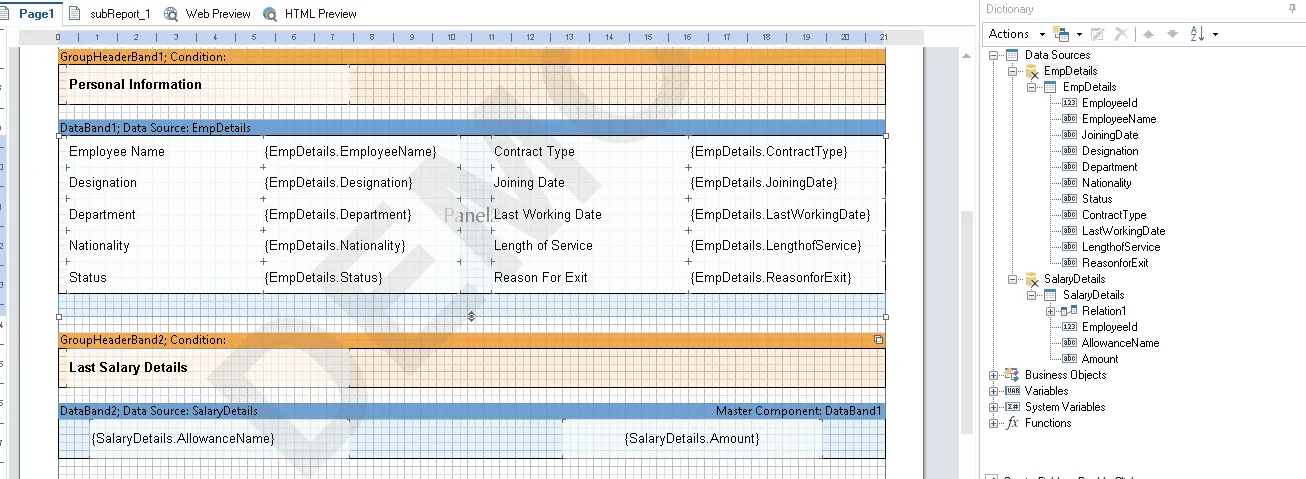The width and height of the screenshot is (1306, 479).
Task: Select the Reason For Exit label
Action: pos(541,277)
